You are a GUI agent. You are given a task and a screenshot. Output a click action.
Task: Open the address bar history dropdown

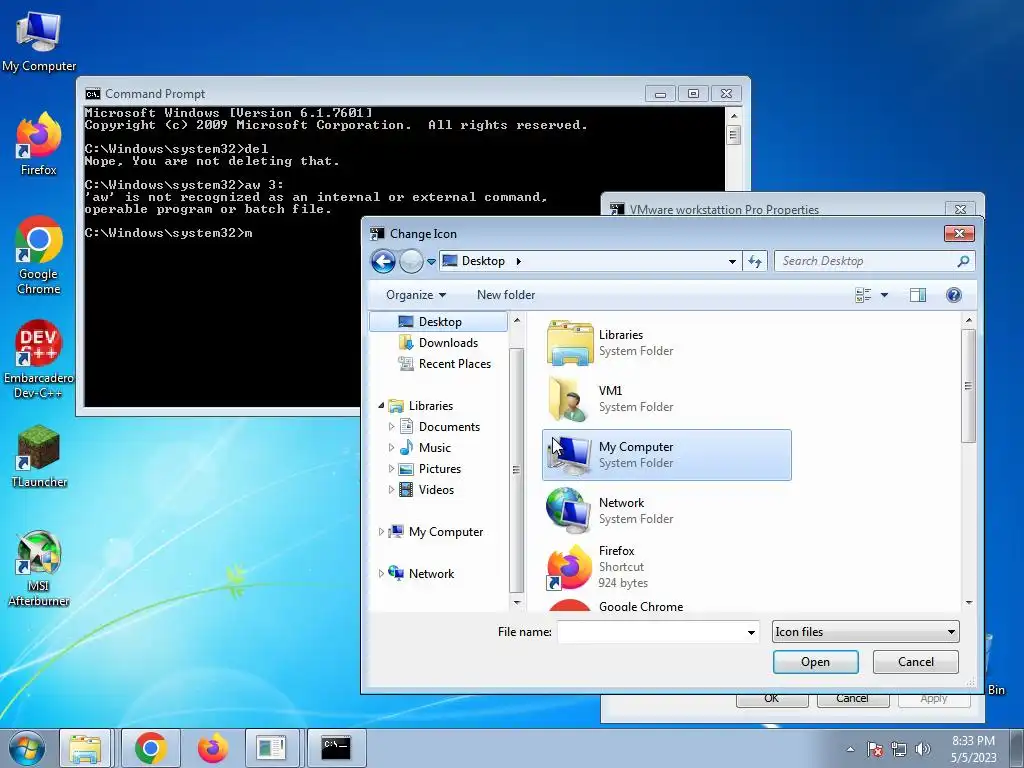click(732, 261)
